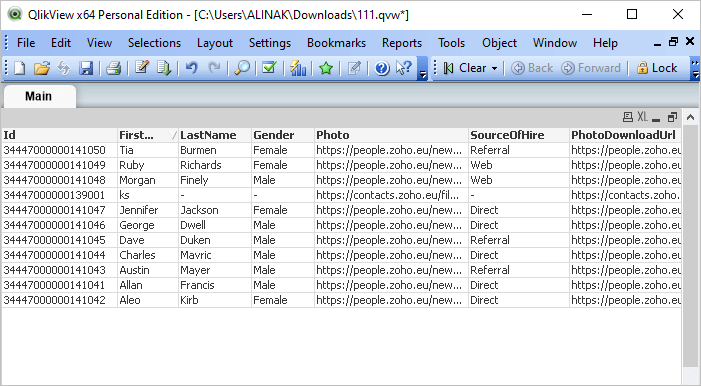Select Referral in Tia's row
Viewport: 701px width, 386px height.
point(519,150)
